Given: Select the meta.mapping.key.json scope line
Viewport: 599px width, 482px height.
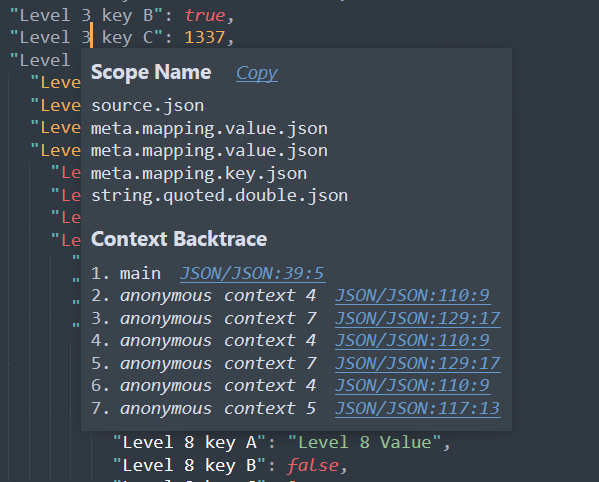Looking at the screenshot, I should tap(199, 174).
